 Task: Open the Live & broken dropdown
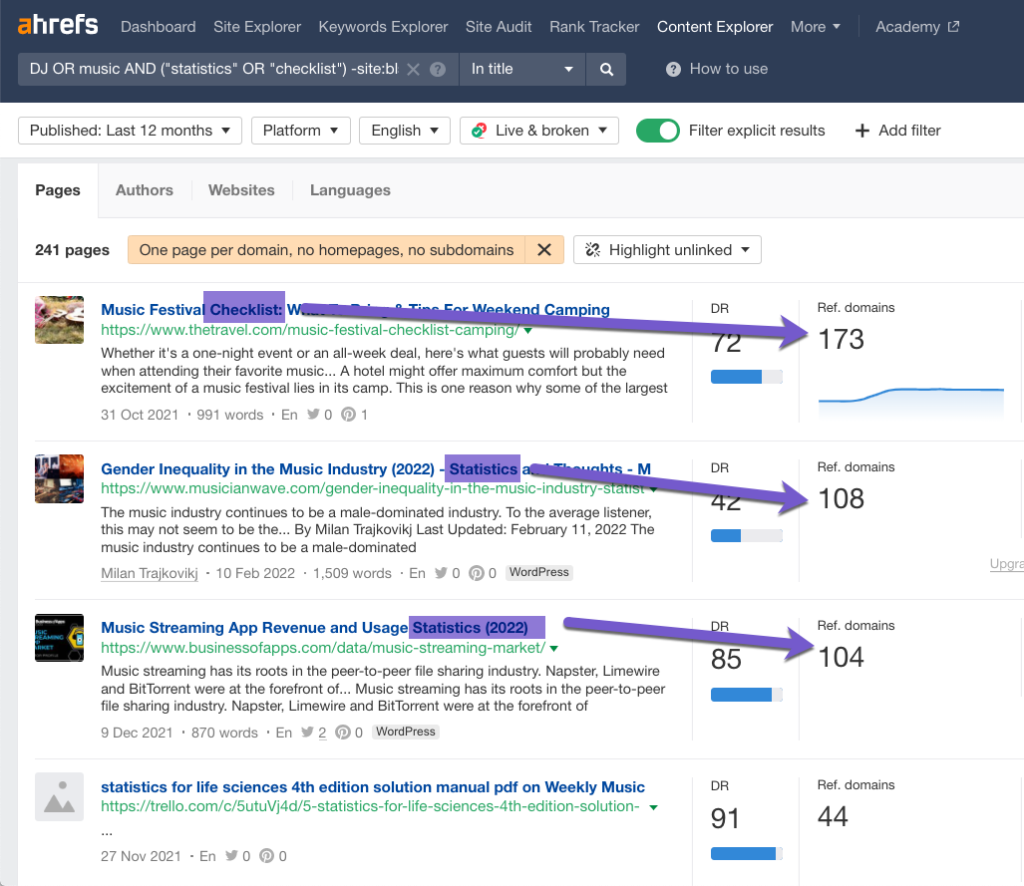(539, 131)
